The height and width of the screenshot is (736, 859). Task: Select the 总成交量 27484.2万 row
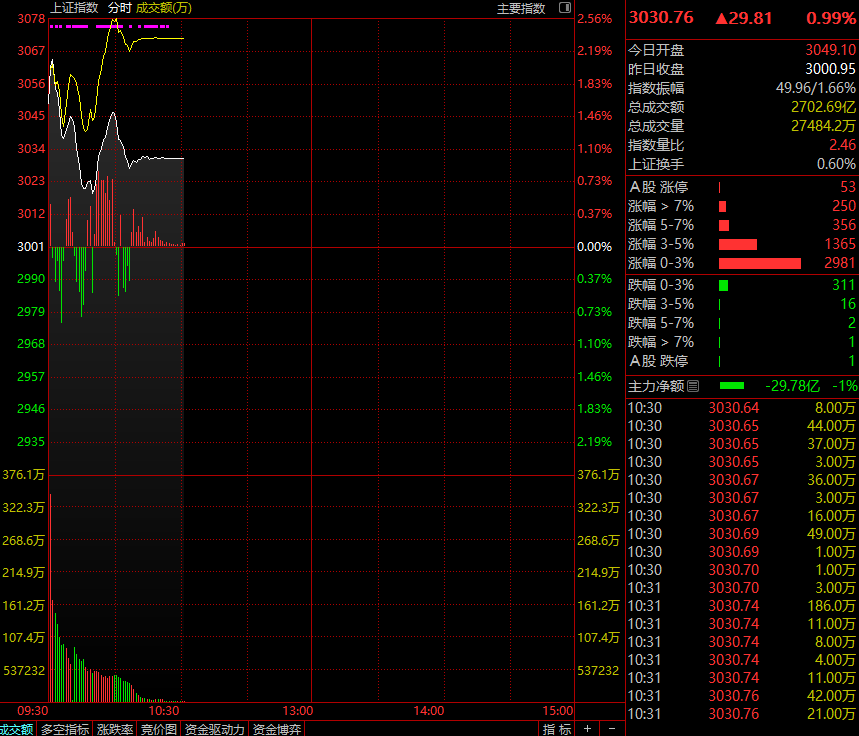coord(742,126)
